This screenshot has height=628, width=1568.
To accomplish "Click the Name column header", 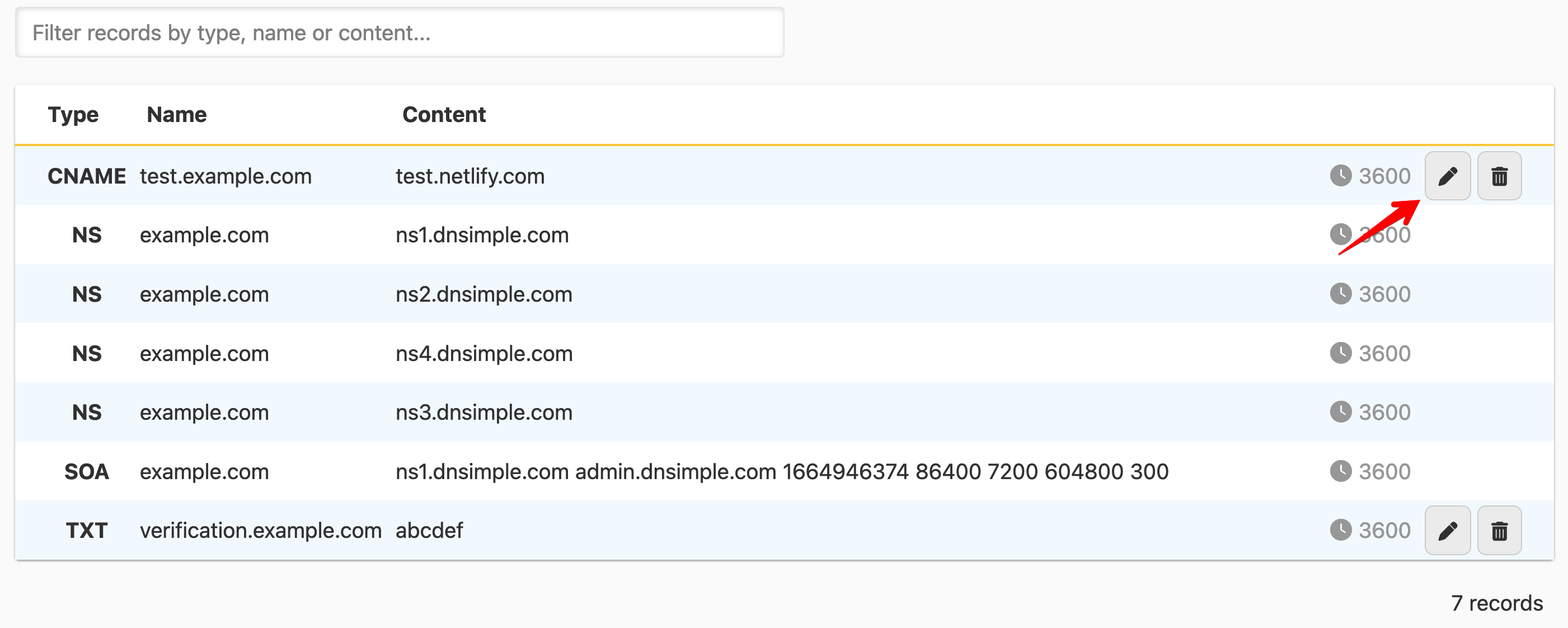I will [x=176, y=114].
